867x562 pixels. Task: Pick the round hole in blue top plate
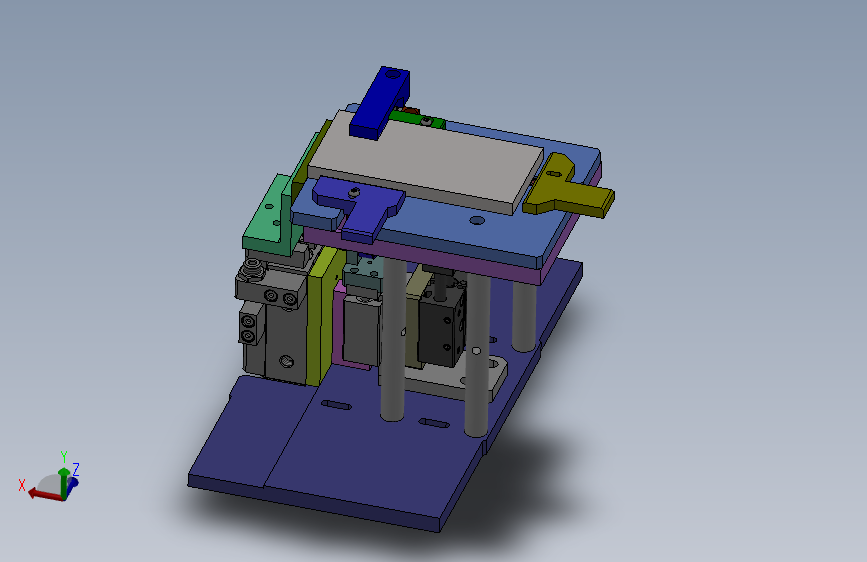coord(477,221)
